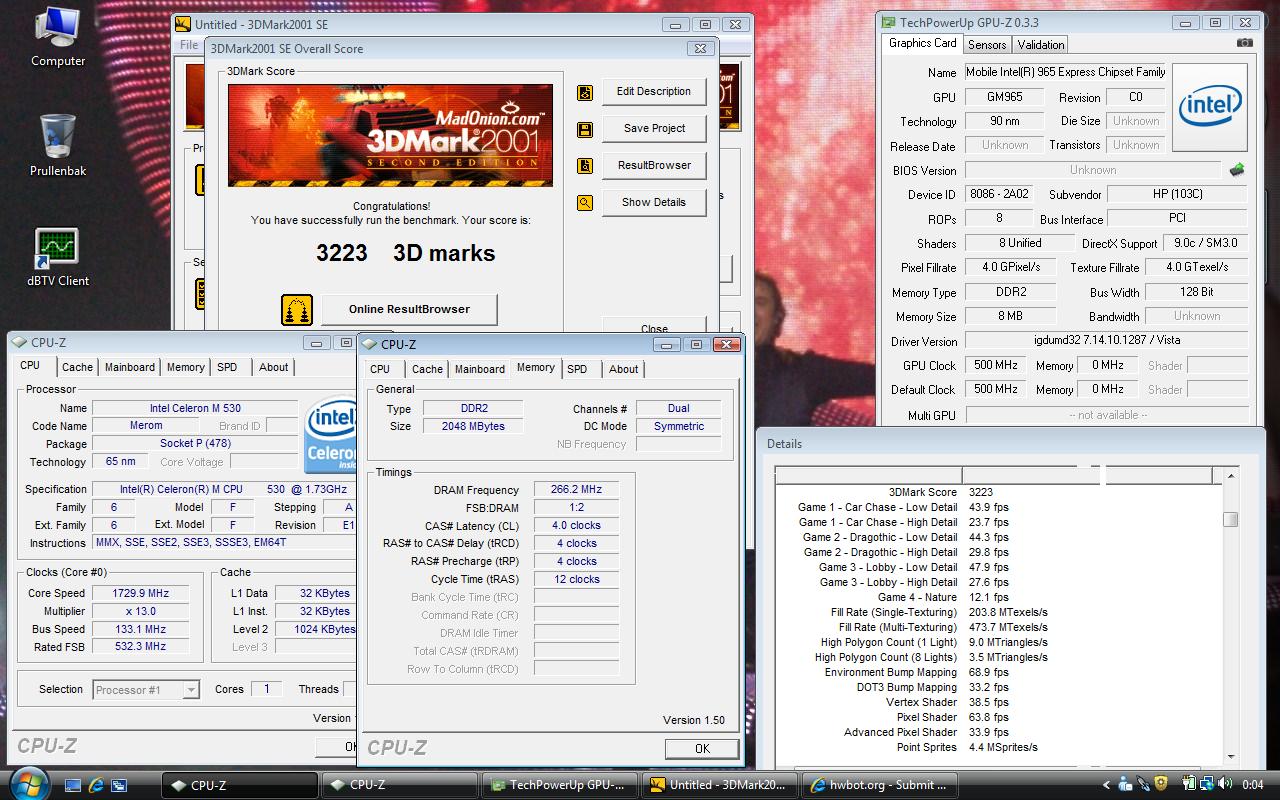The height and width of the screenshot is (800, 1280).
Task: Click the 3DMark2001 SE window title icon
Action: tap(182, 24)
